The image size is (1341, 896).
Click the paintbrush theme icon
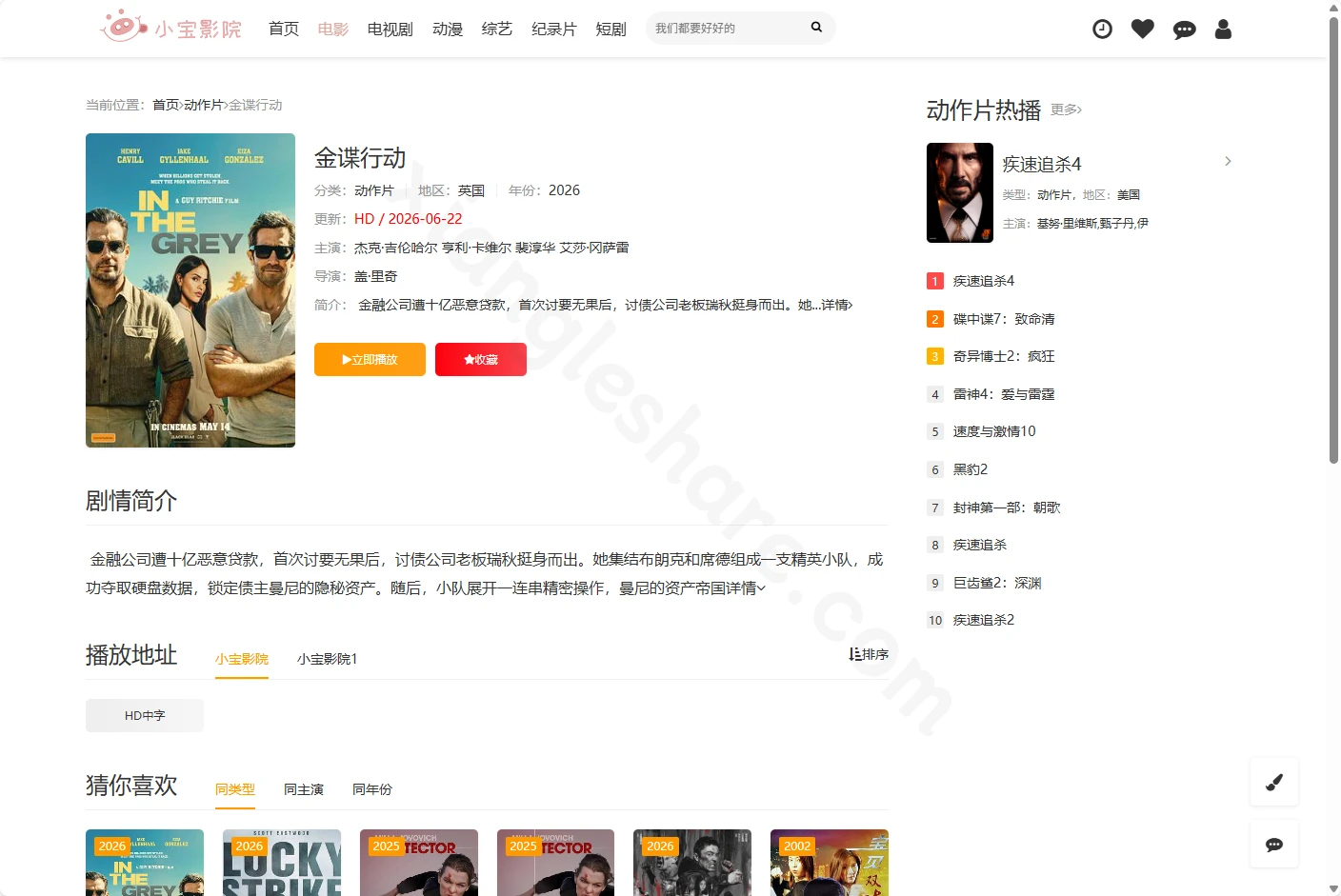1274,782
